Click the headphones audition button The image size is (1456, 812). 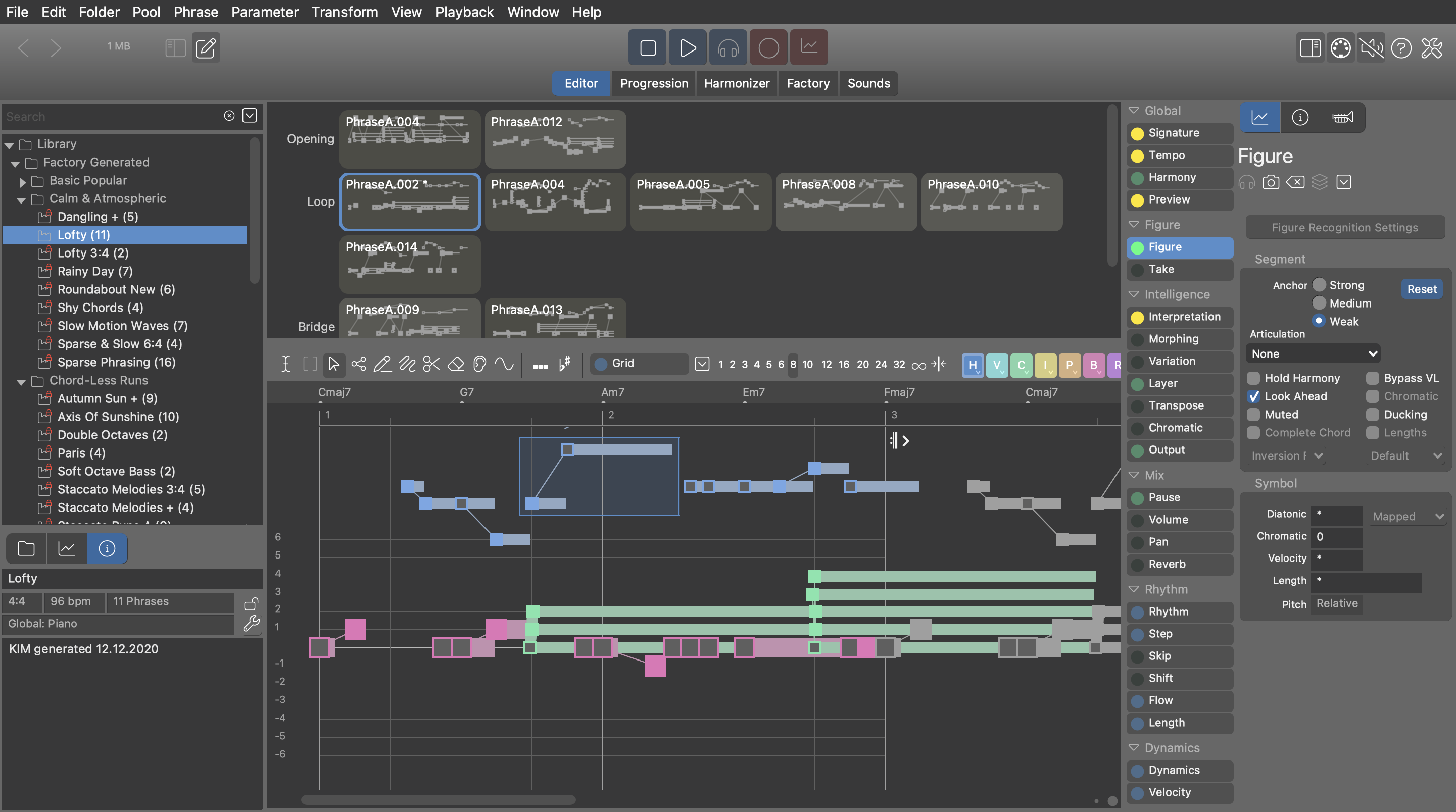[728, 48]
